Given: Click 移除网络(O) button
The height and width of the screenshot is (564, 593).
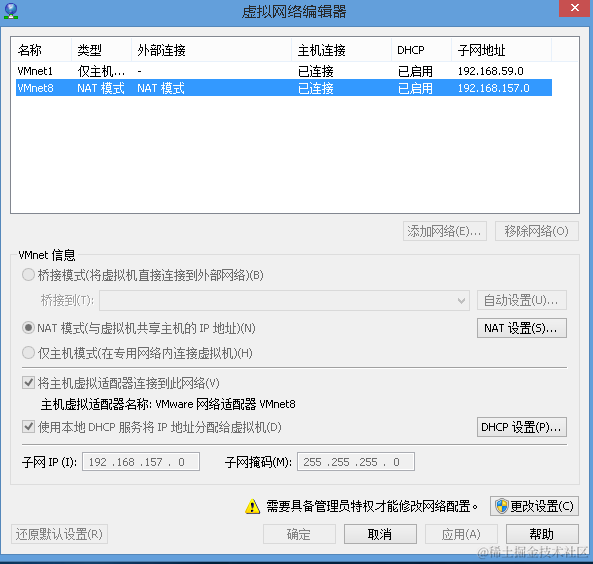Looking at the screenshot, I should [537, 231].
